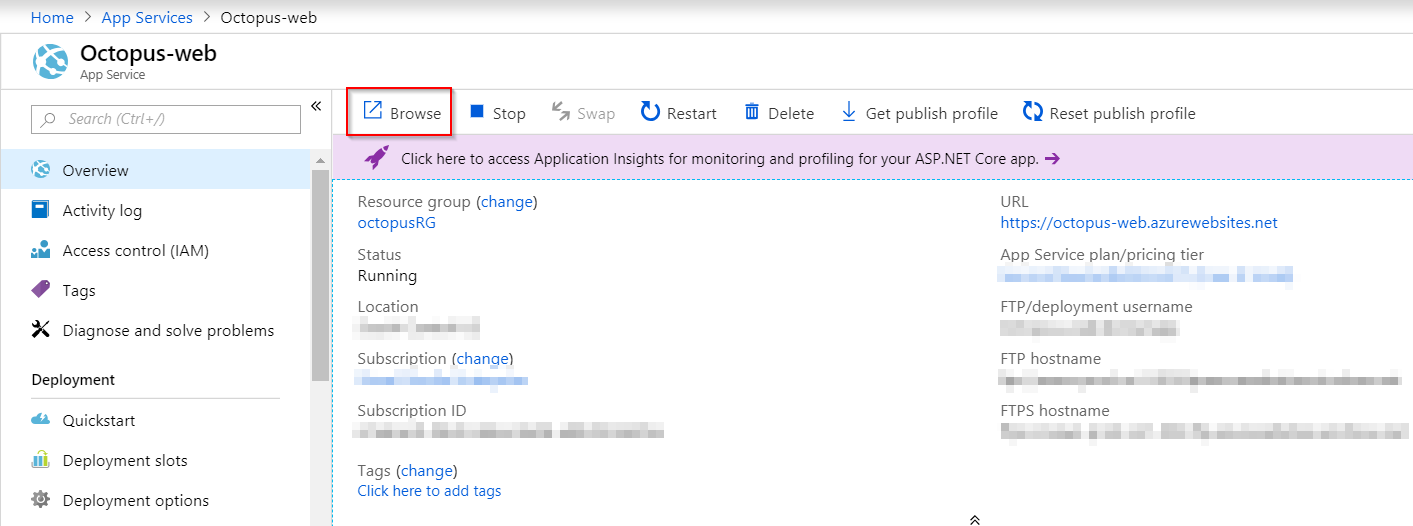Click the purple Tags icon
The width and height of the screenshot is (1413, 526).
click(41, 290)
